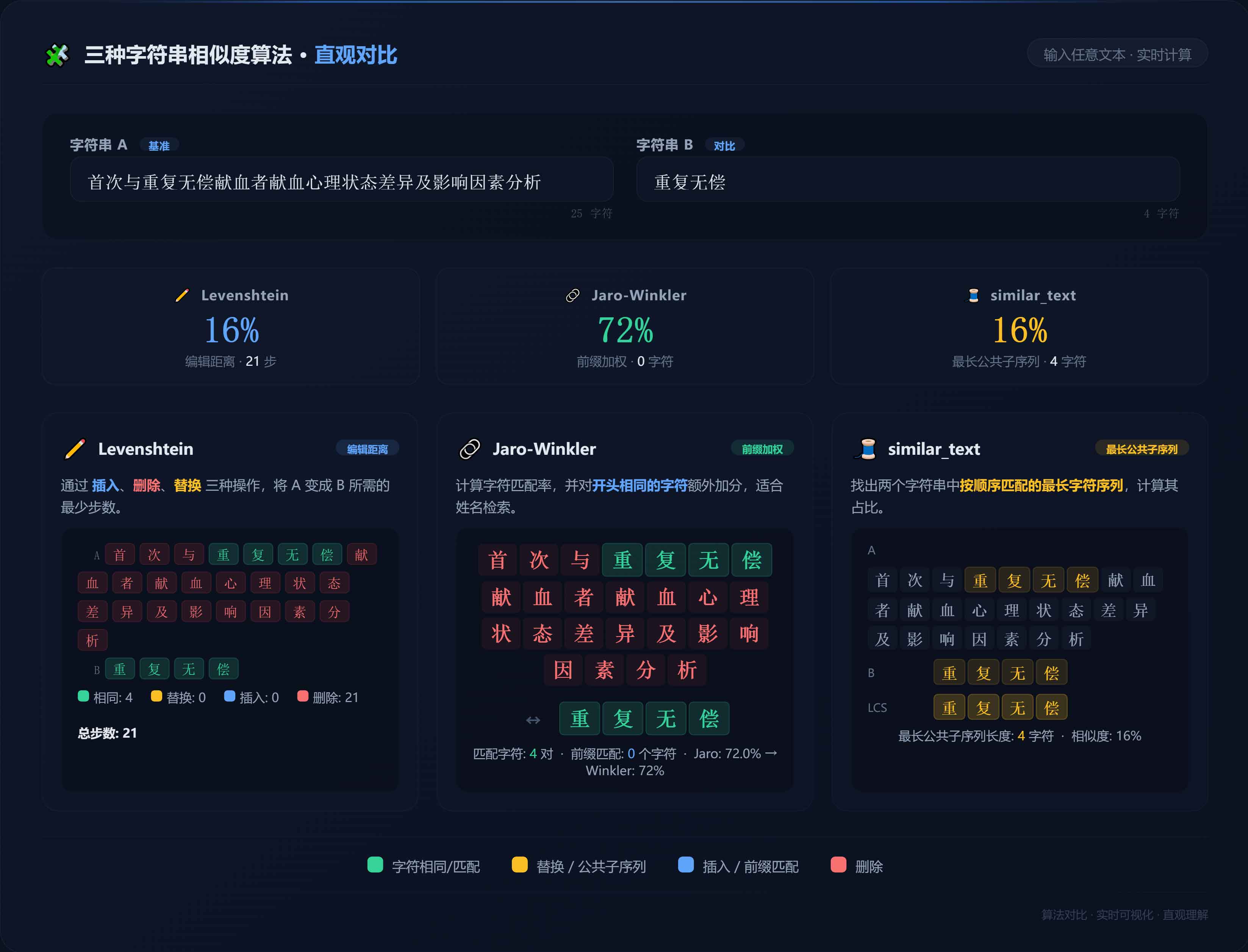
Task: Click the green 相同: 4 swatch in Levenshtein panel
Action: pos(83,696)
